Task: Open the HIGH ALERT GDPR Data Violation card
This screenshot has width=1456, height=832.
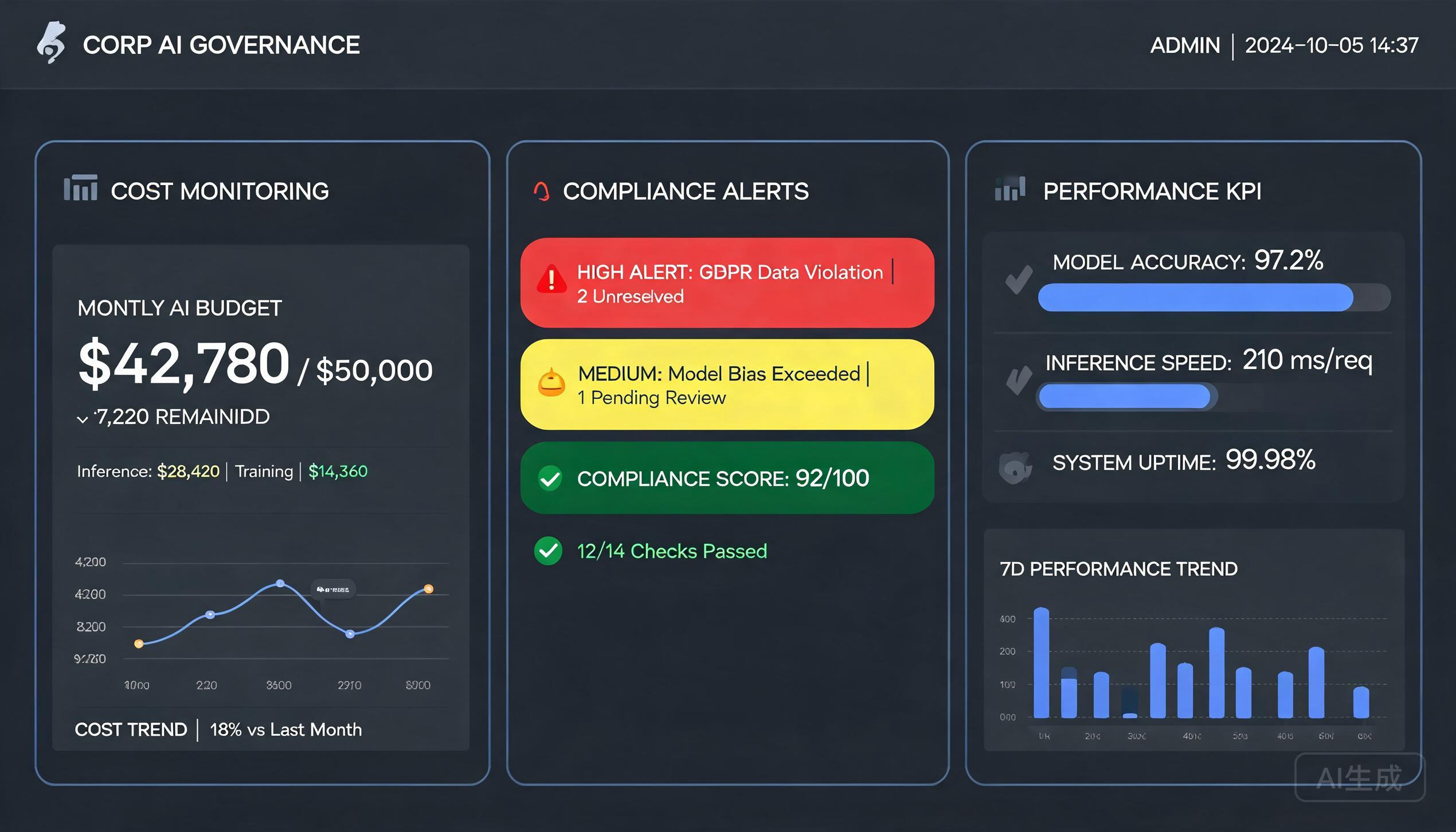Action: [x=727, y=283]
